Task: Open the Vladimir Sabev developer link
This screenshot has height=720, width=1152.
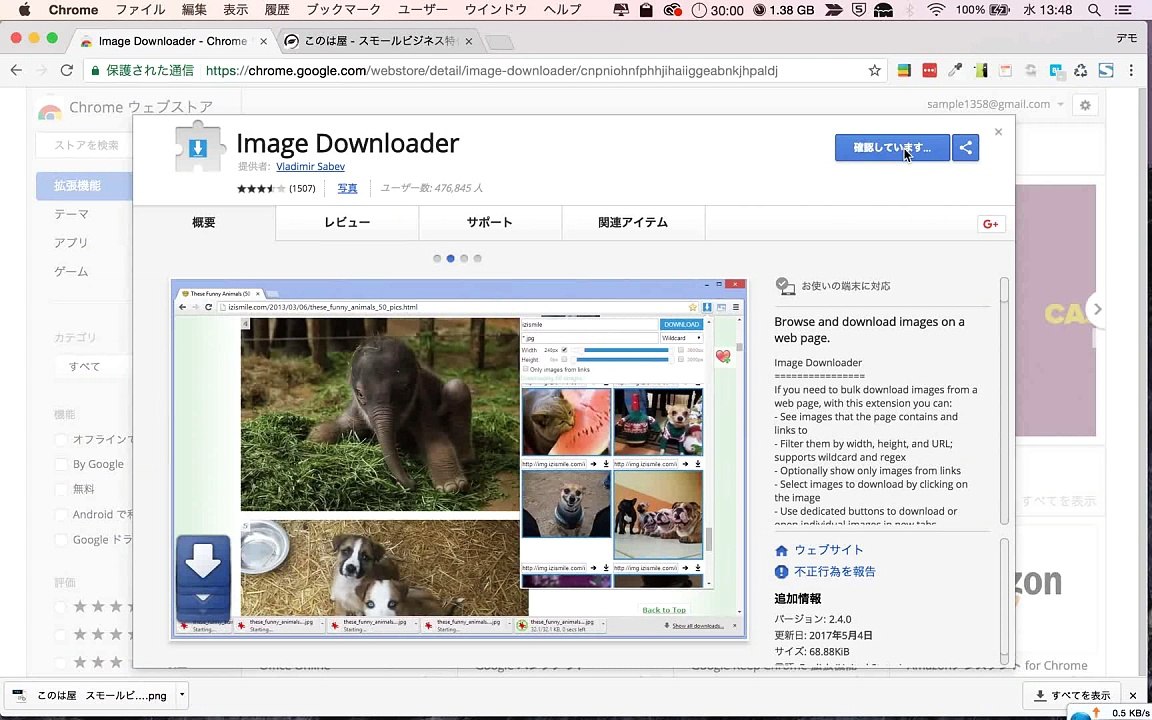Action: (x=310, y=167)
